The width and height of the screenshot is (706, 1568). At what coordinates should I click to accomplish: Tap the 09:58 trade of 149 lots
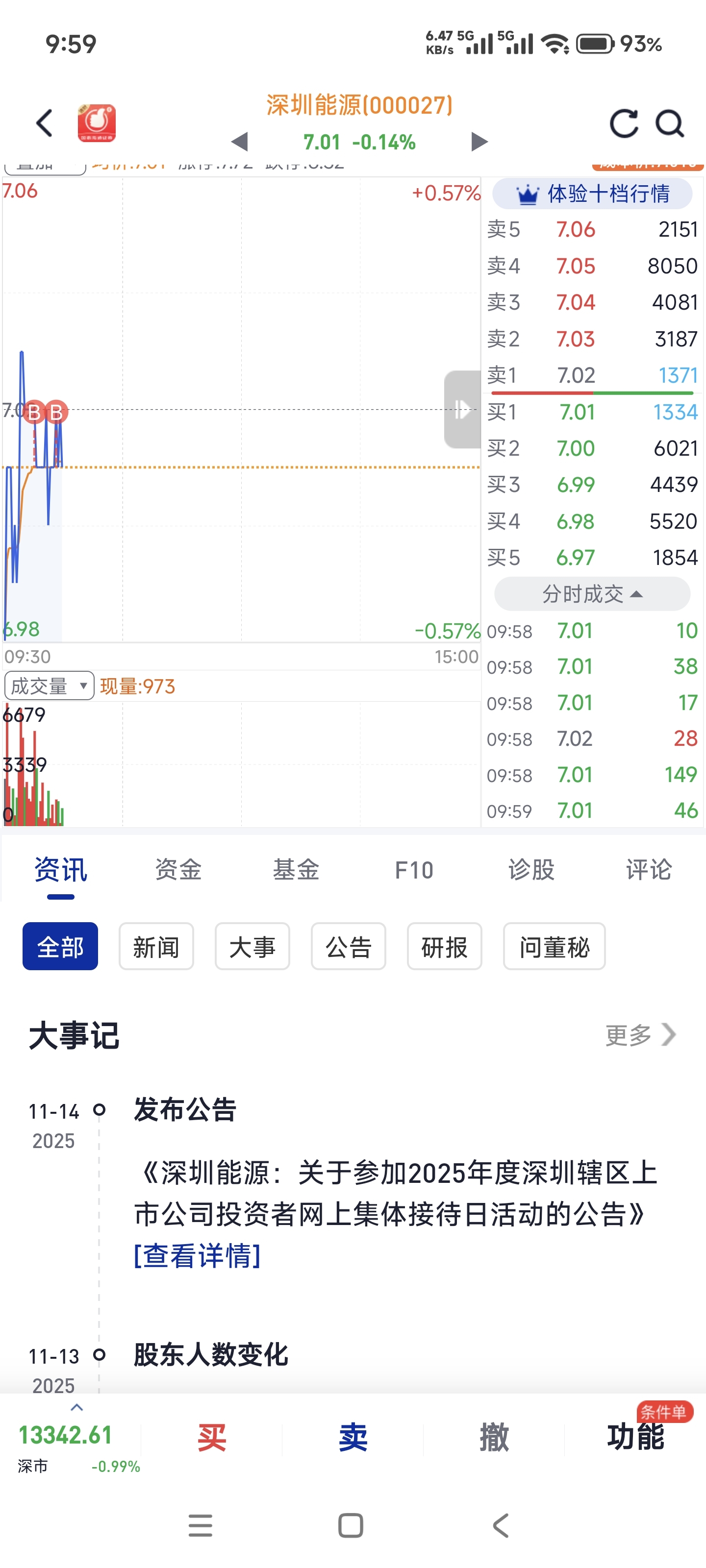point(592,775)
